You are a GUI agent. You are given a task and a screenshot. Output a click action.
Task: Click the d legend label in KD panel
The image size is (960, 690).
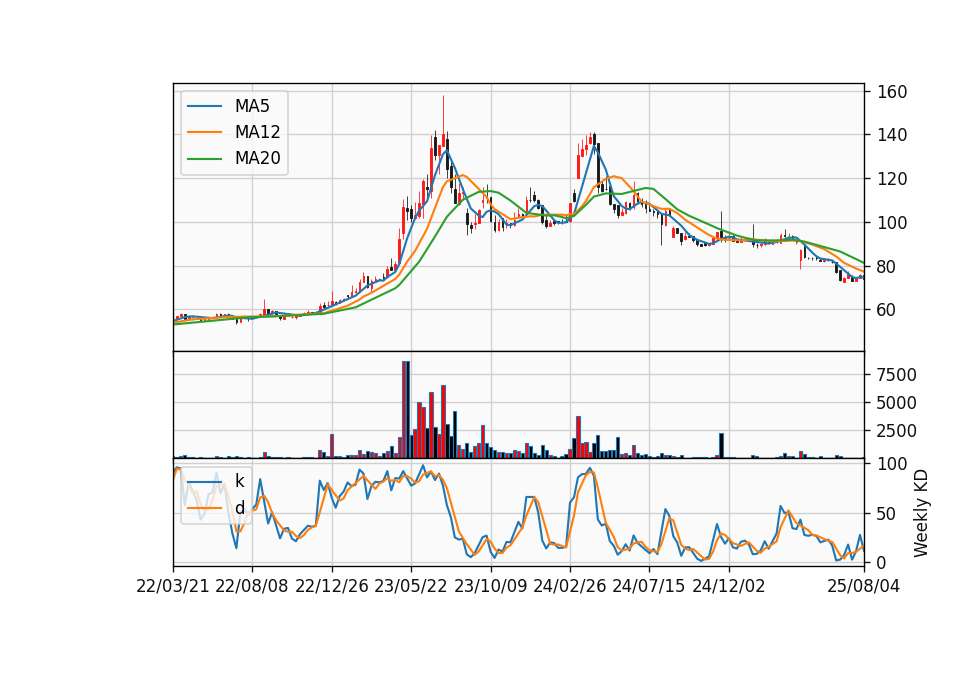click(x=239, y=508)
